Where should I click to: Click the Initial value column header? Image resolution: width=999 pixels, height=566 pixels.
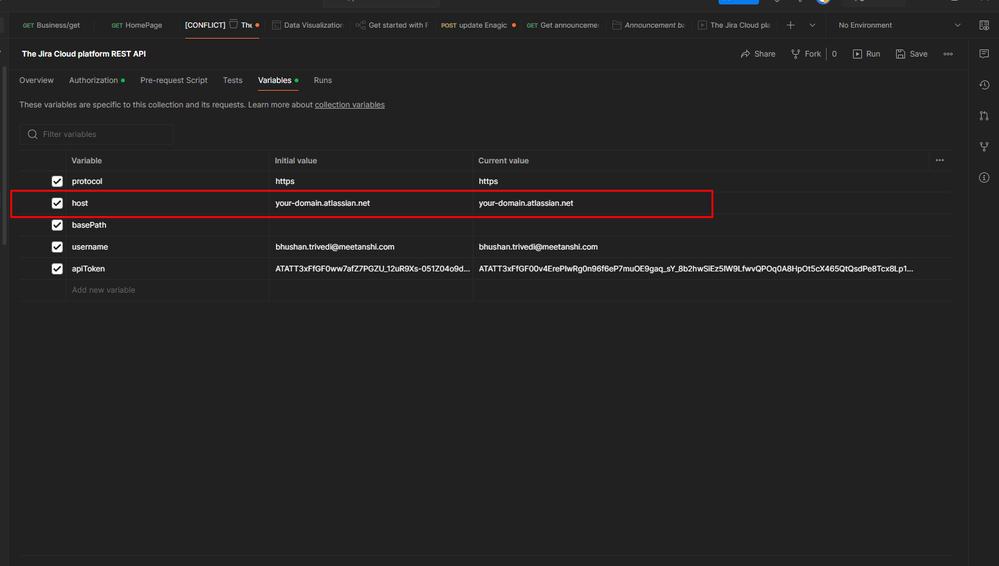click(x=296, y=161)
